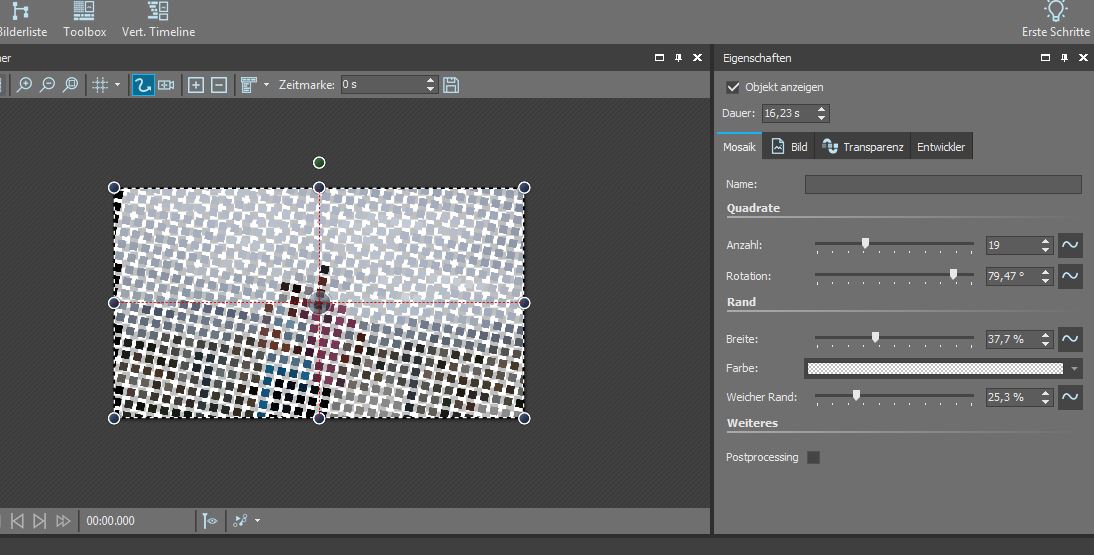Toggle the playhead preview eye icon
The height and width of the screenshot is (555, 1094).
click(210, 520)
